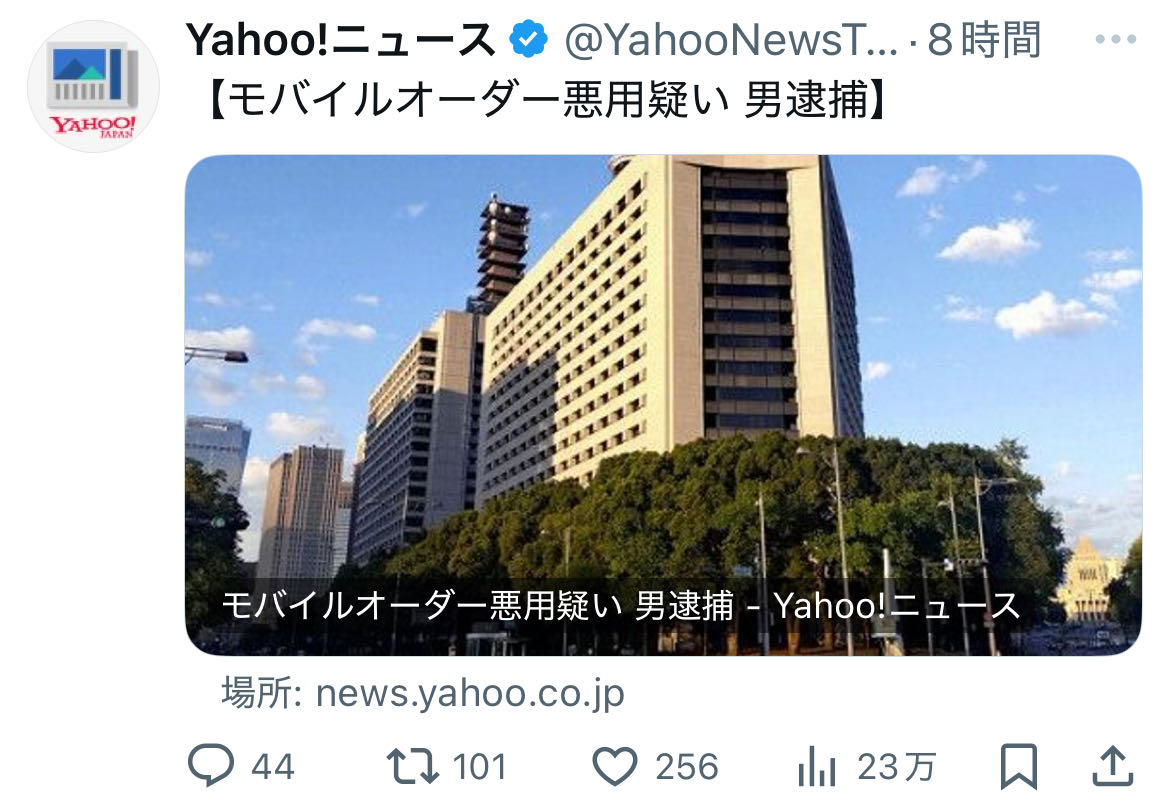Open the @YahooNewsT... handle link
This screenshot has height=811, width=1170.
(x=731, y=40)
